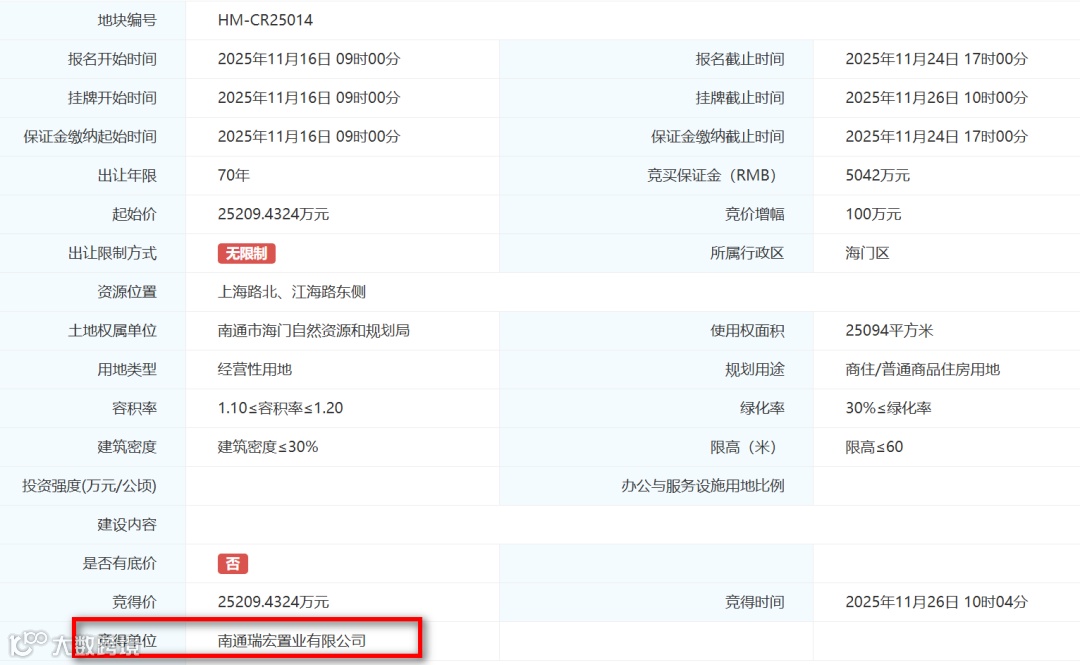The height and width of the screenshot is (665, 1080).
Task: Click the 资源位置 label
Action: [127, 292]
